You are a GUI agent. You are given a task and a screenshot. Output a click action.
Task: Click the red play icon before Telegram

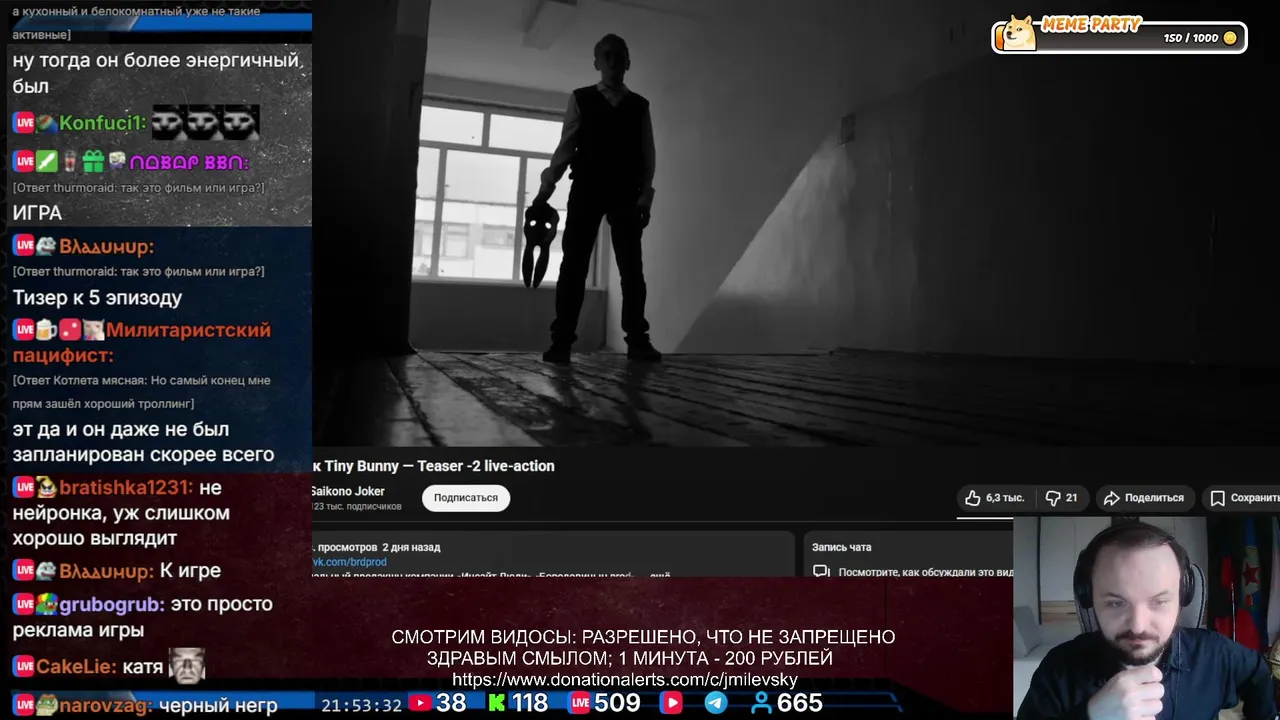pyautogui.click(x=672, y=703)
